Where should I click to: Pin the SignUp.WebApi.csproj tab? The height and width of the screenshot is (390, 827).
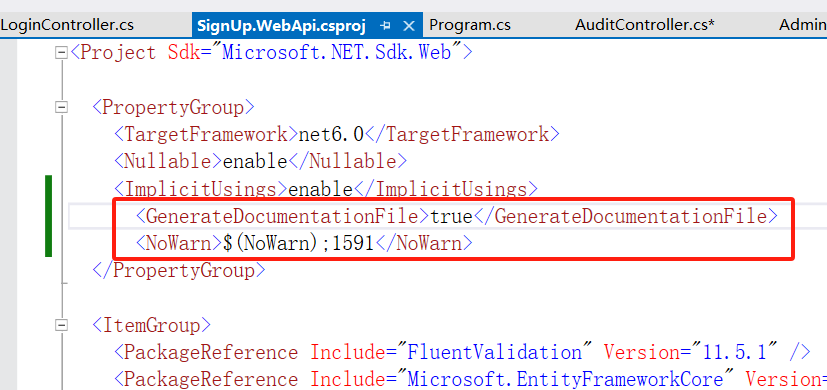pos(386,25)
